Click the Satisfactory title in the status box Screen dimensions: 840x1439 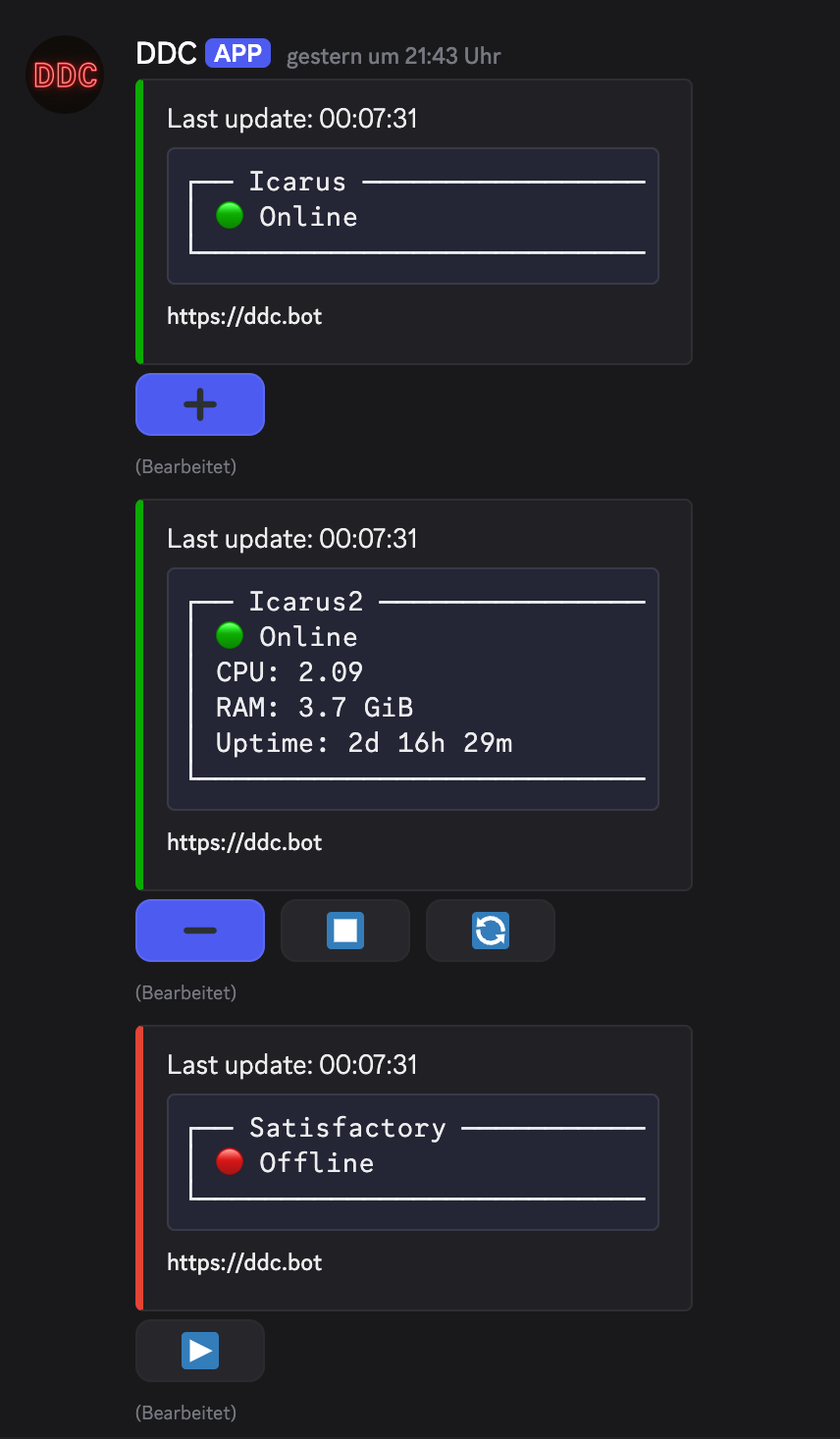pos(347,1128)
